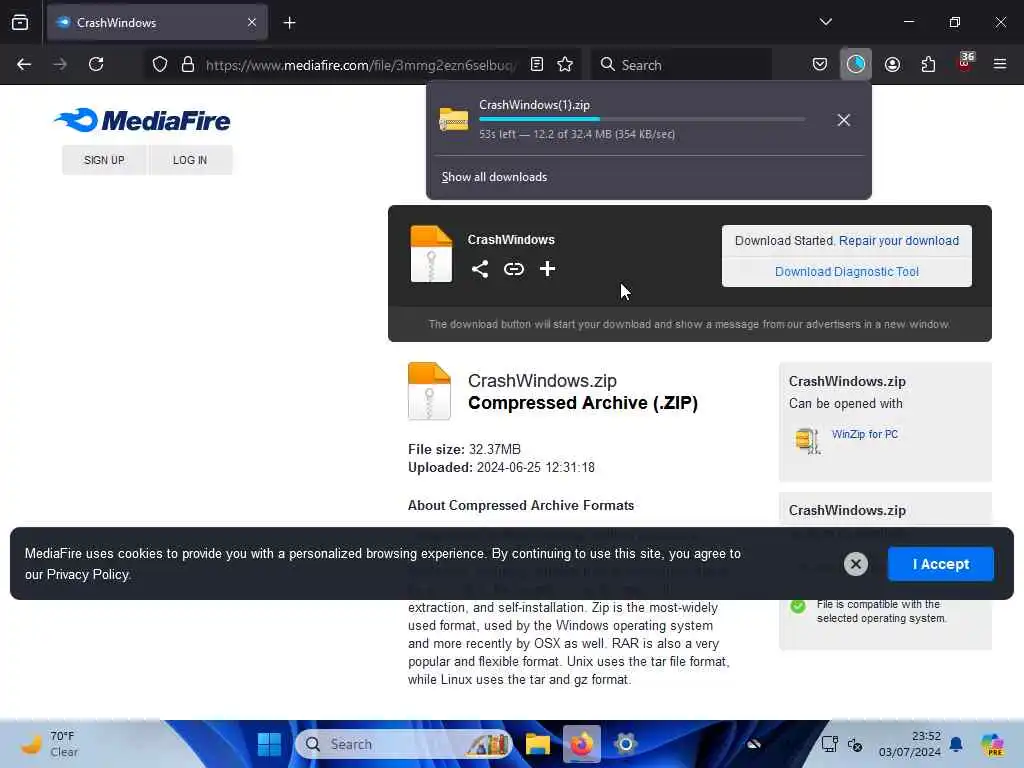
Task: Click the share icon under CrashWindows
Action: click(480, 269)
